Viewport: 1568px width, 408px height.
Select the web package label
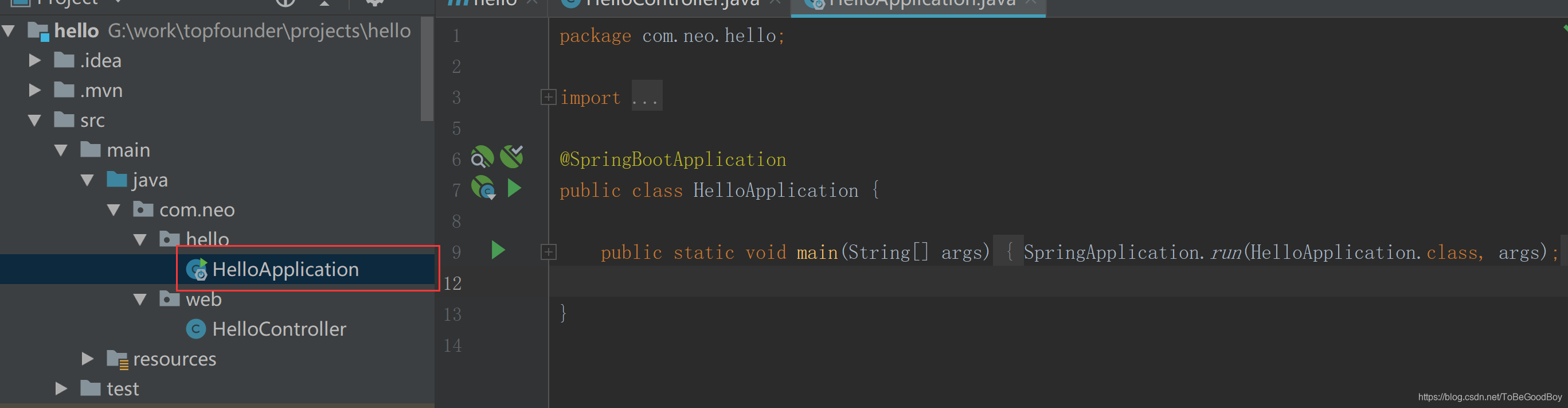point(204,300)
